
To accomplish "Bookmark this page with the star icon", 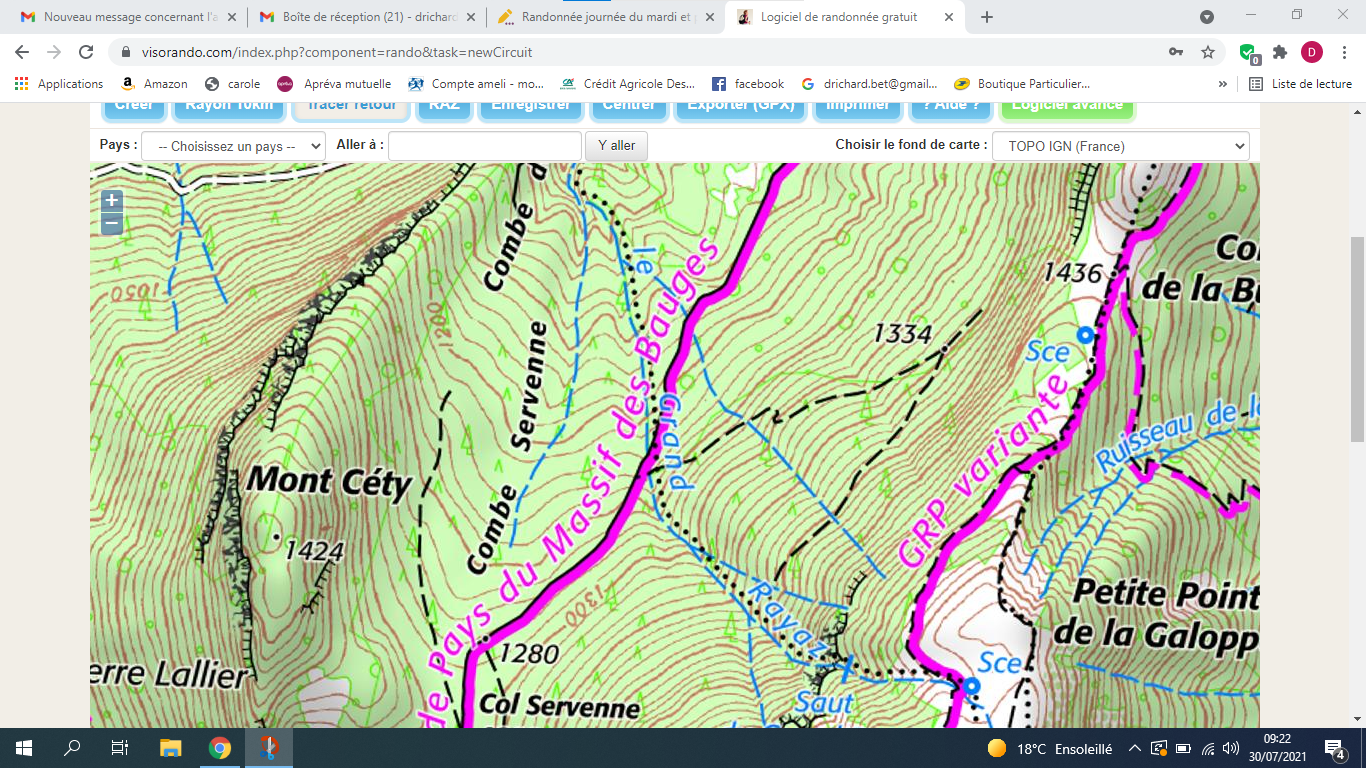I will 1208,52.
